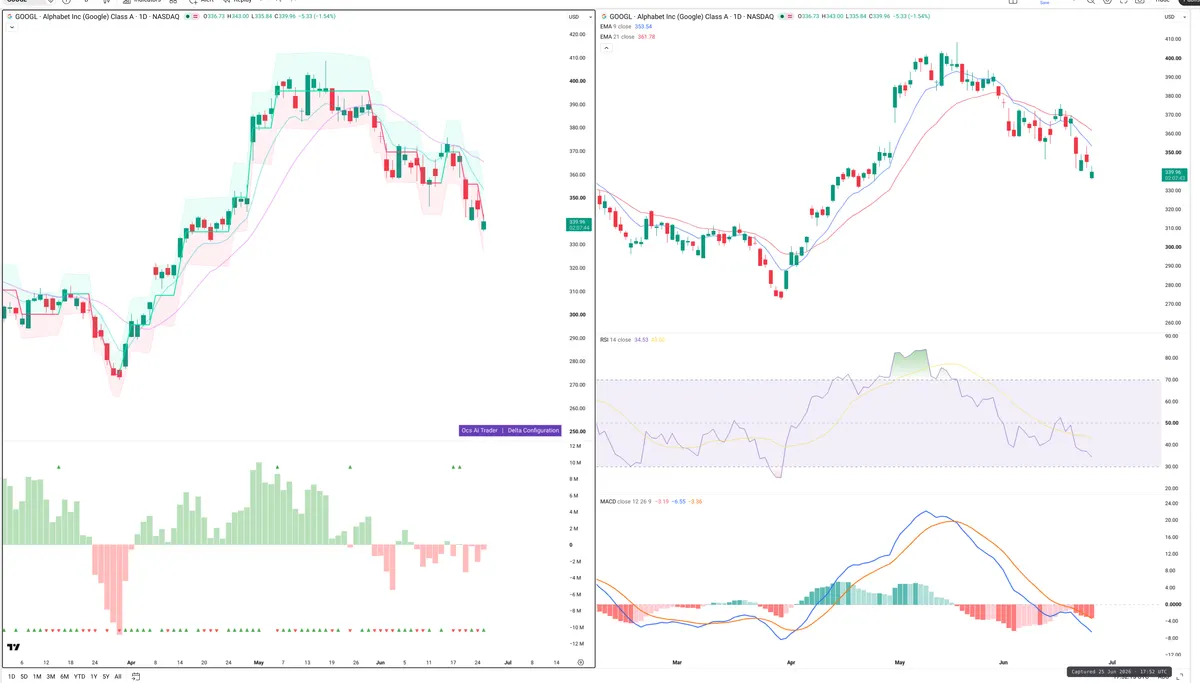Click the 10 M label on volume delta scale

575,463
